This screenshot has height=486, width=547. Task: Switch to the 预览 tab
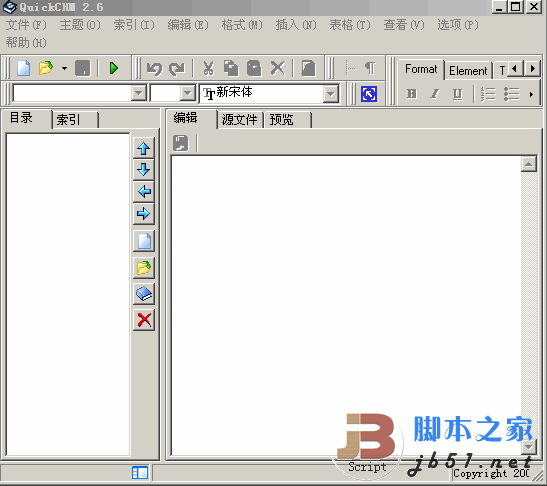[287, 120]
